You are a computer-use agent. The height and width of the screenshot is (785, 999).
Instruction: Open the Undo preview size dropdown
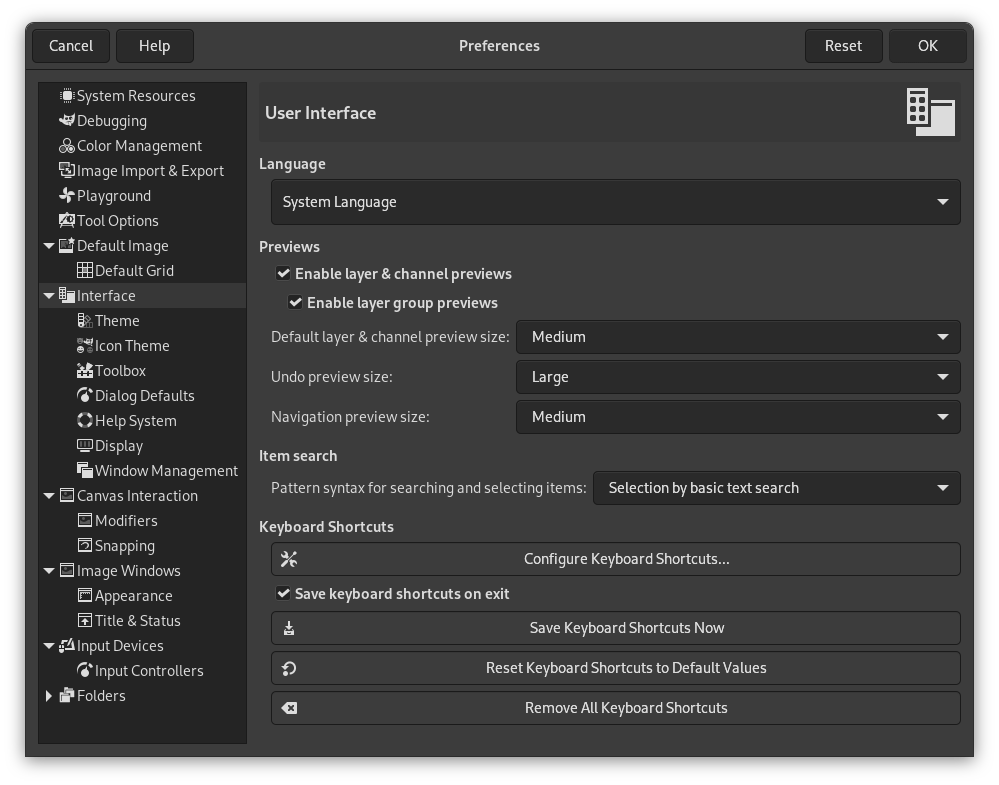(738, 377)
